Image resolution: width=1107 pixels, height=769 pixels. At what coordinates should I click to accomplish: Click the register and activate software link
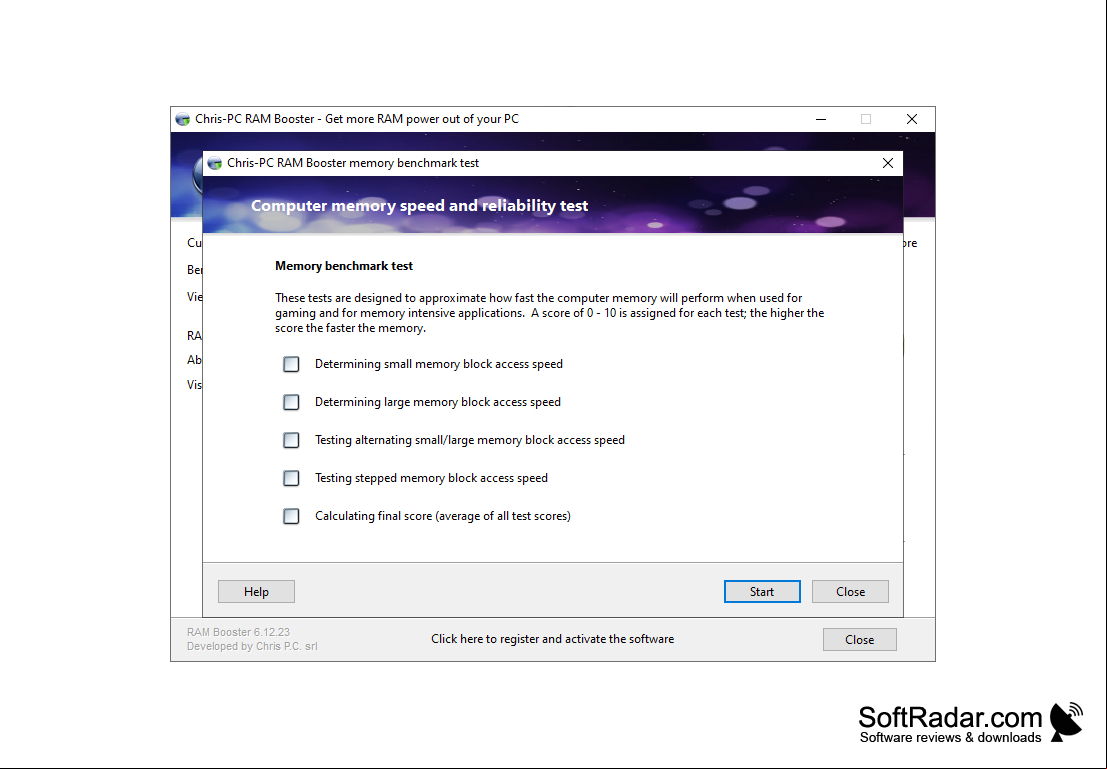point(552,639)
